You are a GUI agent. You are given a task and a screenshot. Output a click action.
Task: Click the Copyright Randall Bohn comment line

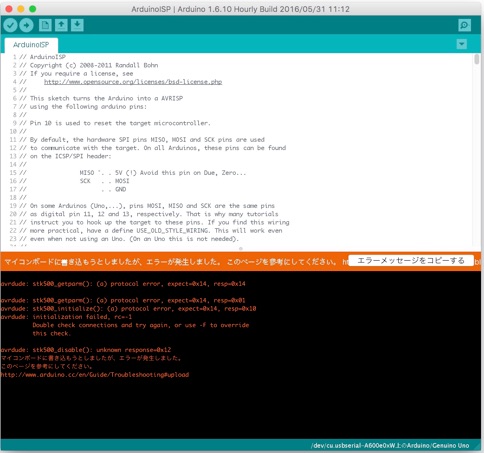[89, 65]
